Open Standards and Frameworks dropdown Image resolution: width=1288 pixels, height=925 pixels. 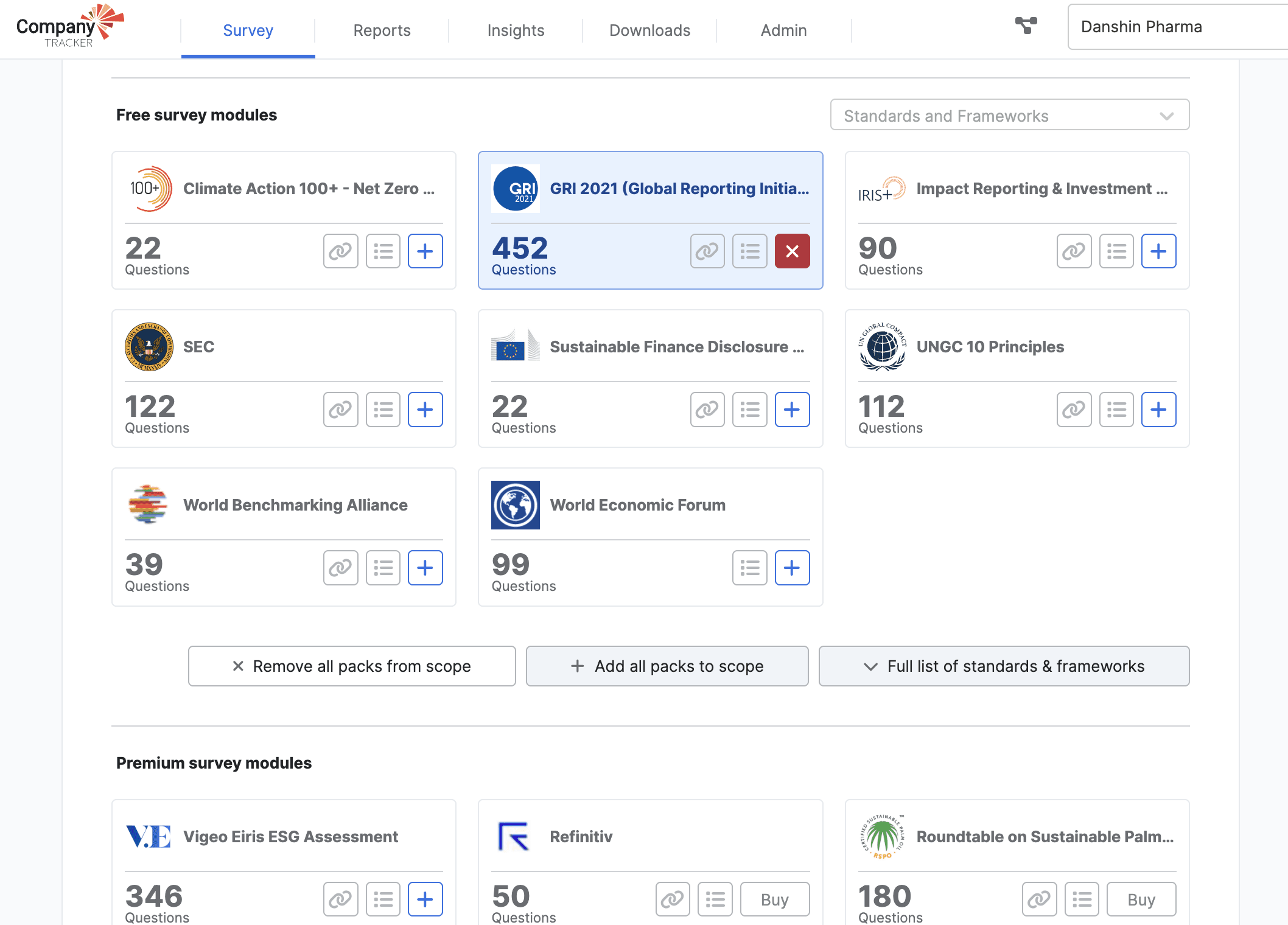1009,115
